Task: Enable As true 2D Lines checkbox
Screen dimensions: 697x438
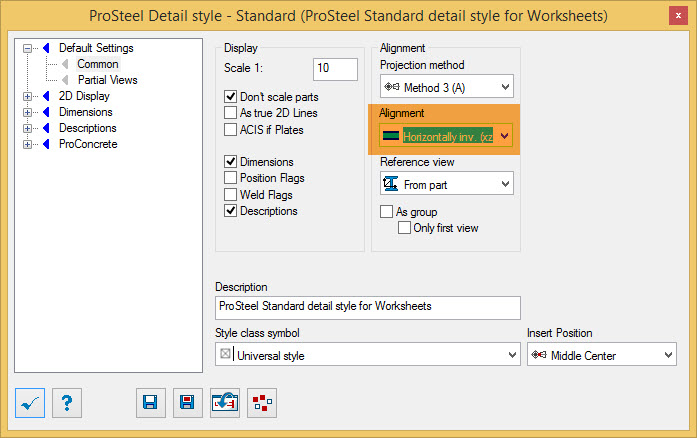Action: coord(230,113)
